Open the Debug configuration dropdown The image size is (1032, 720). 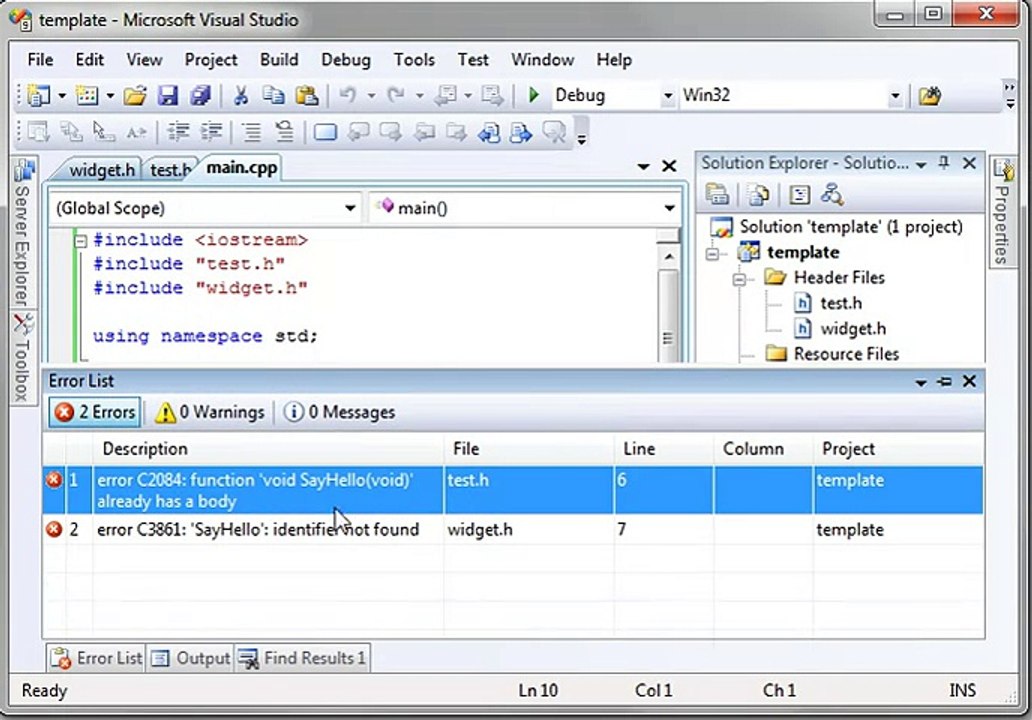[x=668, y=96]
